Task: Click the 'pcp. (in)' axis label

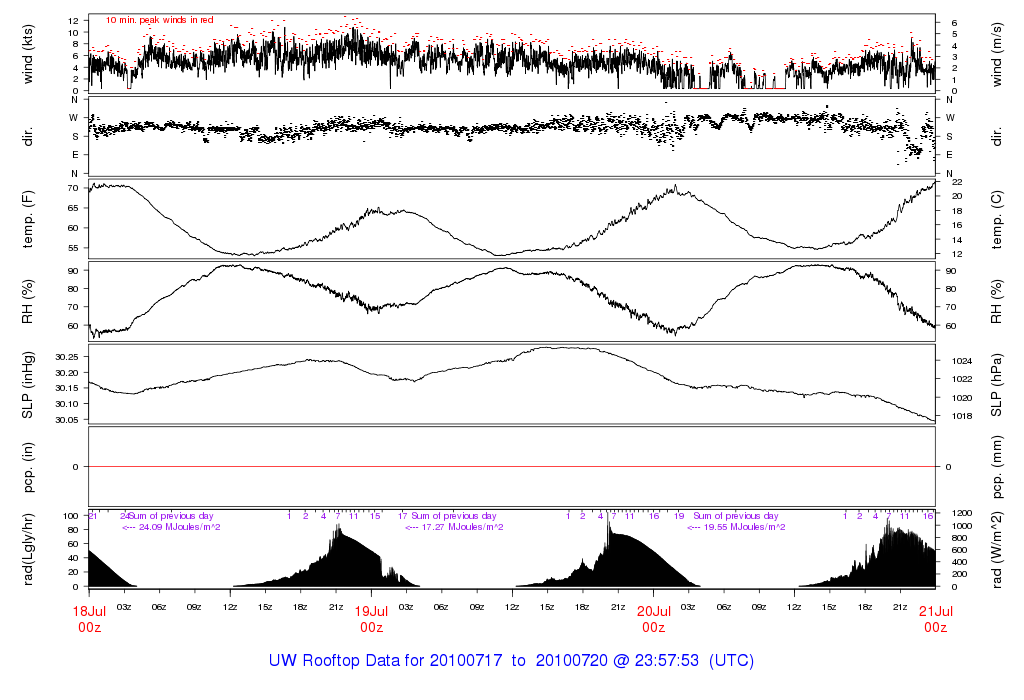Action: 27,467
